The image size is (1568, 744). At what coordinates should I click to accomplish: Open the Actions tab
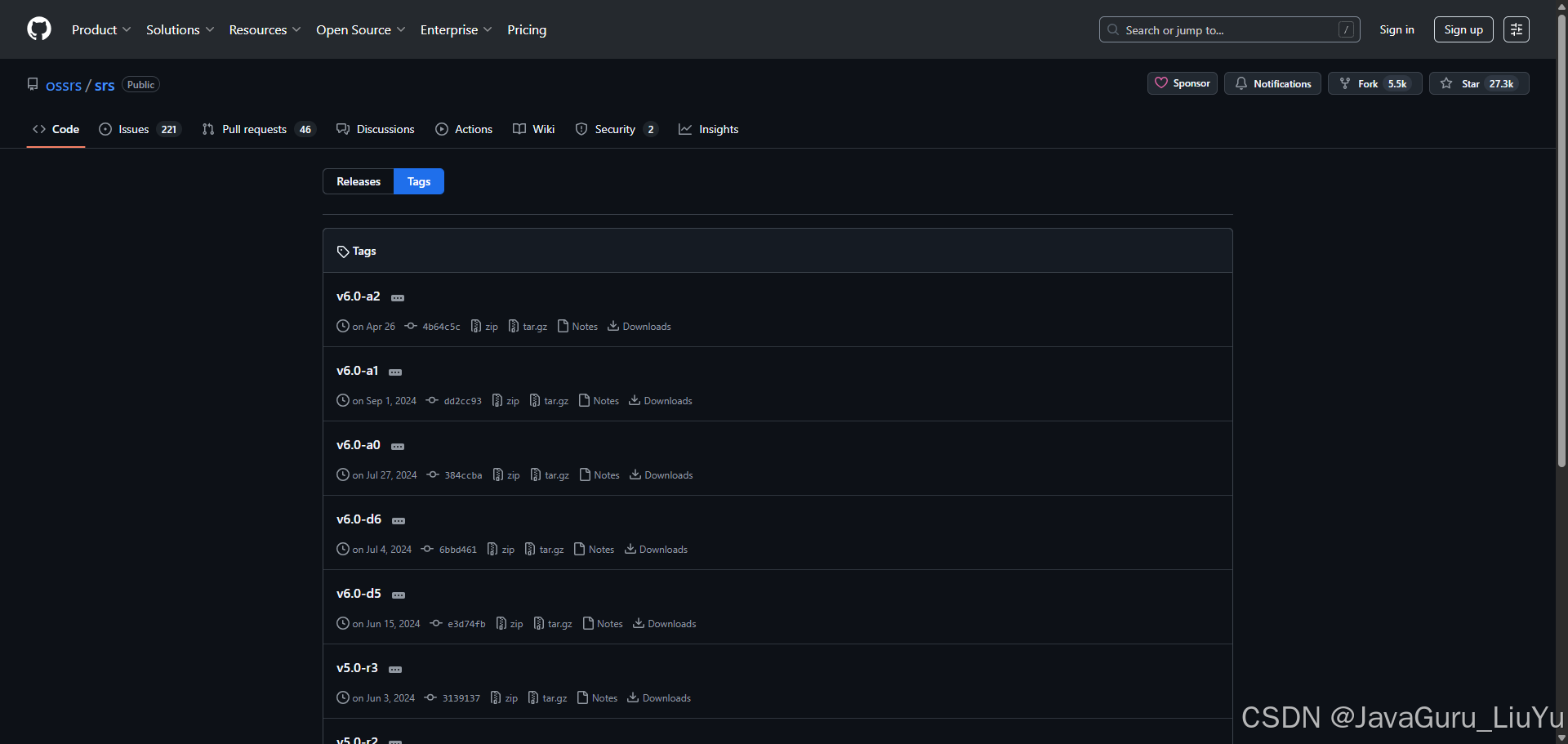pyautogui.click(x=464, y=129)
